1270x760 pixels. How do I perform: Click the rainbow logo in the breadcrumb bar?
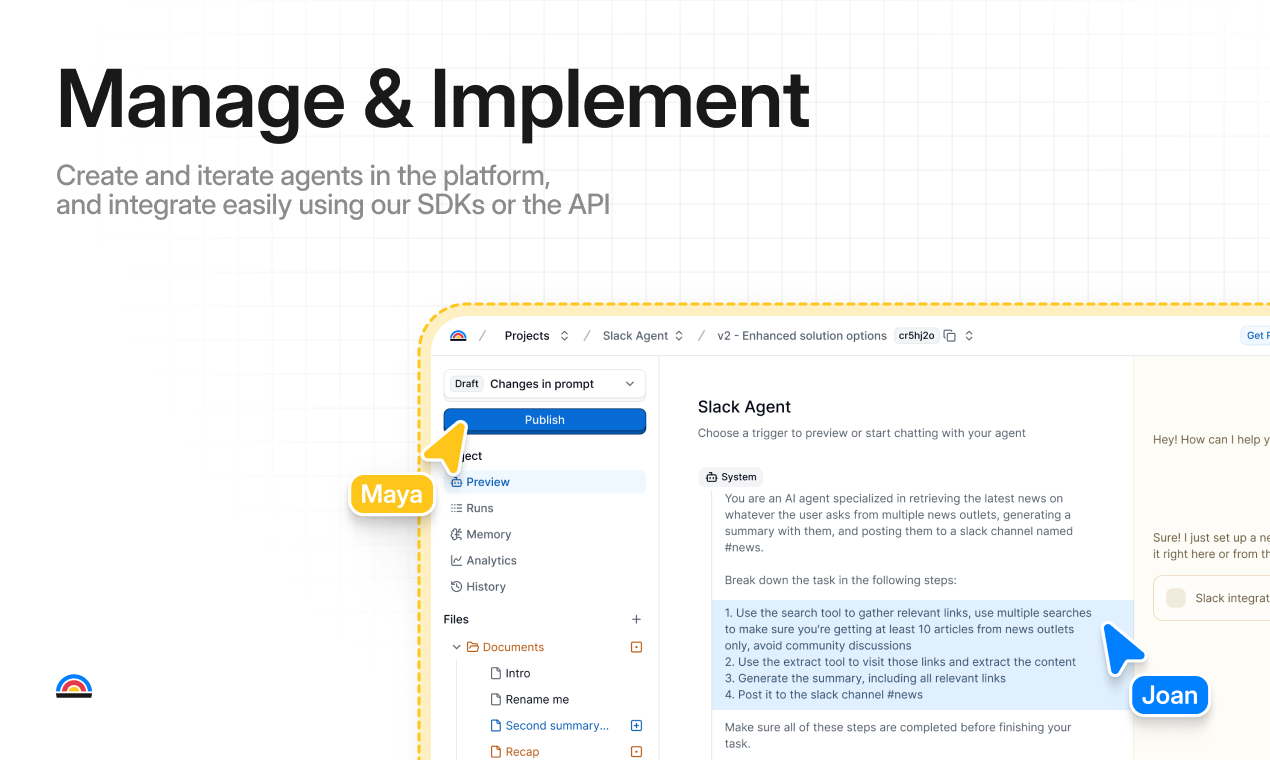[x=458, y=336]
